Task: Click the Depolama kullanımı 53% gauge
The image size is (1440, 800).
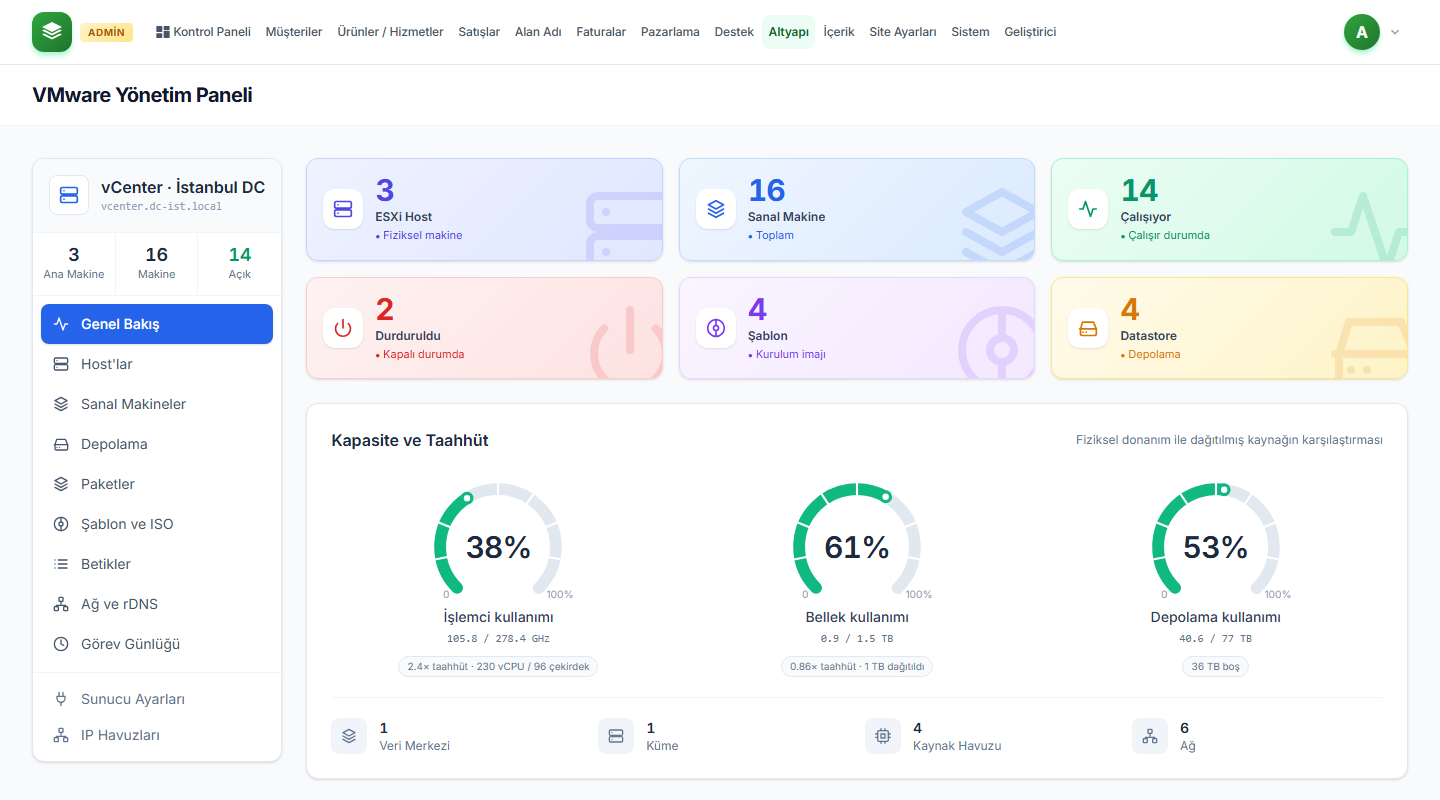Action: point(1216,541)
